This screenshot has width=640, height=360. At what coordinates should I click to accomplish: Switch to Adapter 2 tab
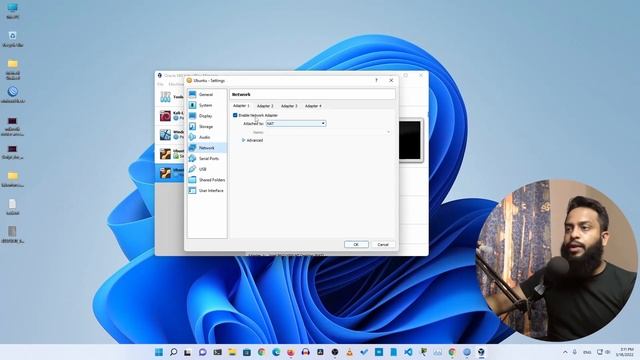265,106
